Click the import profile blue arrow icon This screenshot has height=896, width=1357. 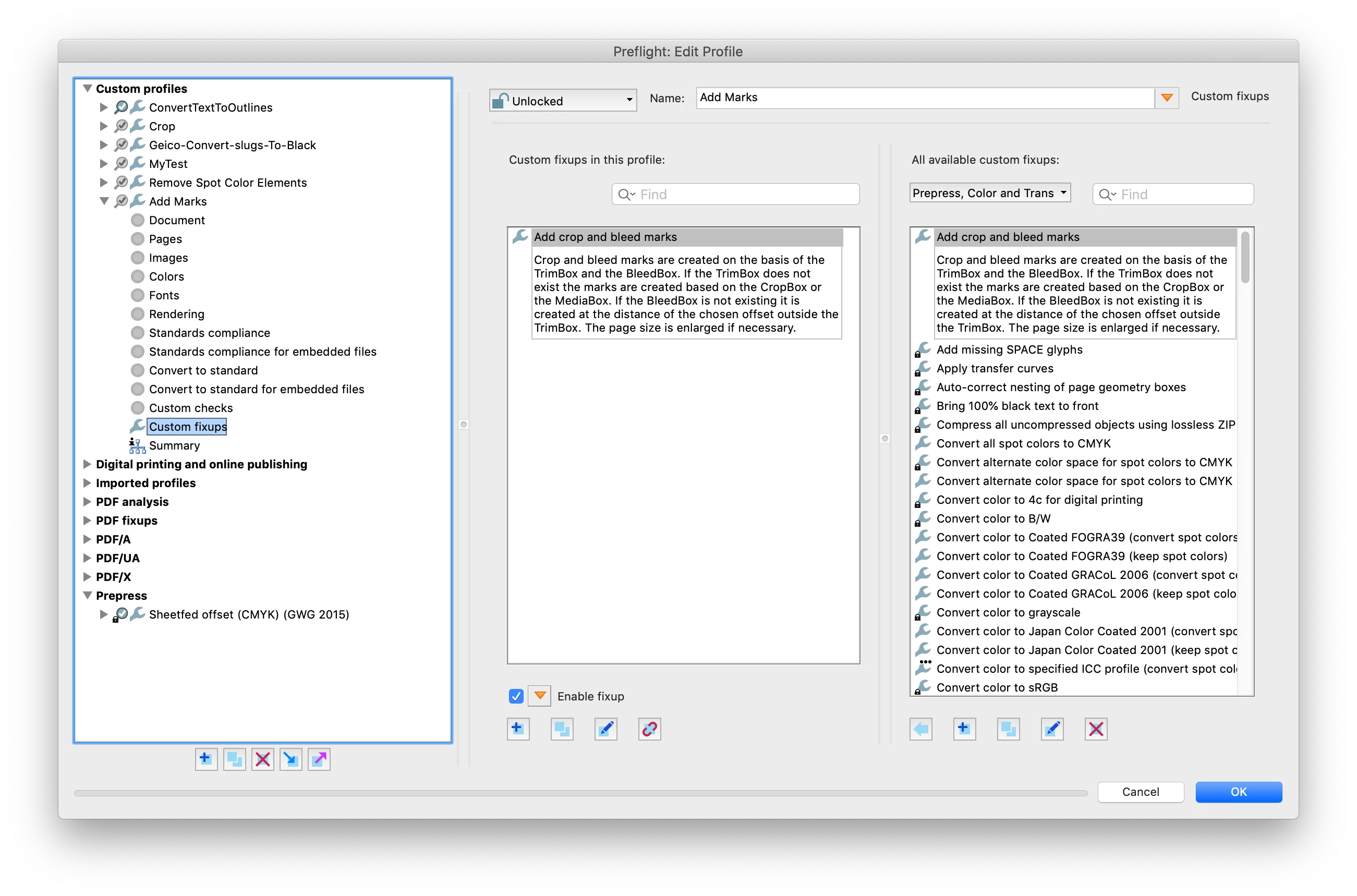coord(291,759)
